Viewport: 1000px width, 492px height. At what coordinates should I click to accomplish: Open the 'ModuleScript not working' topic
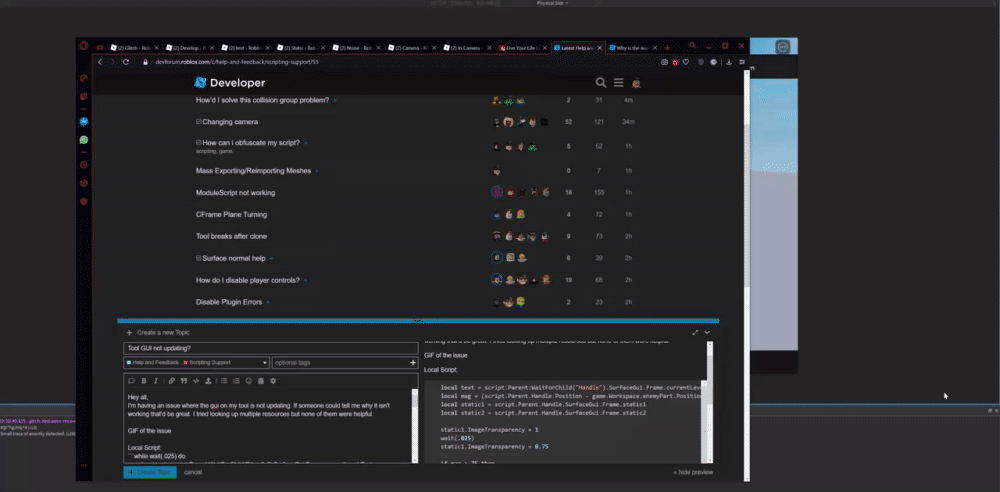(x=235, y=193)
